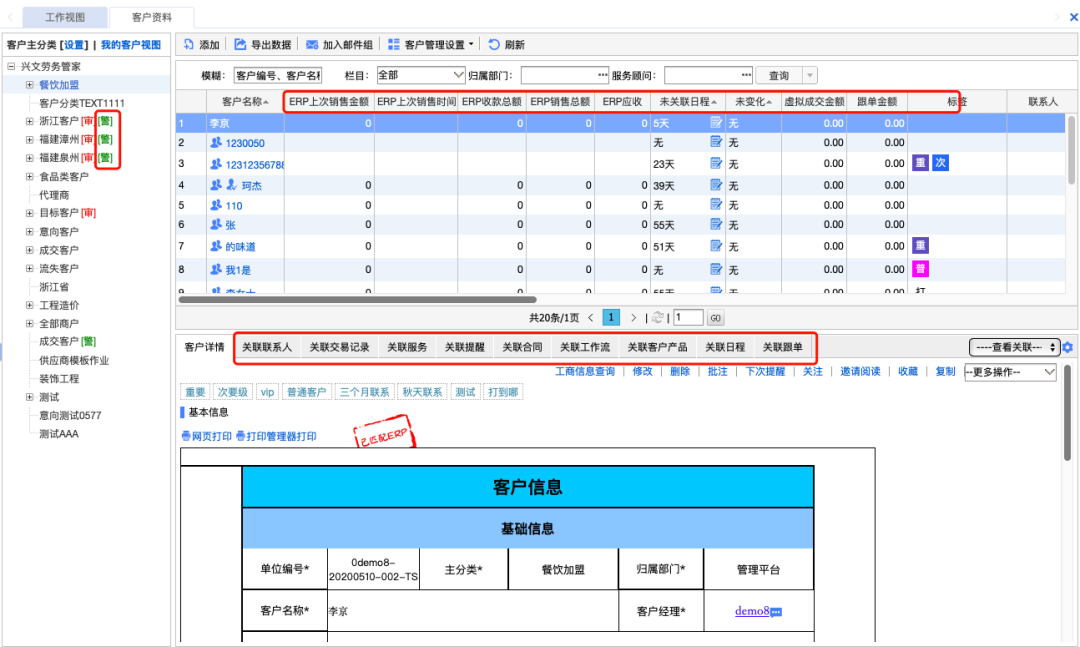Image resolution: width=1080 pixels, height=647 pixels.
Task: Click the gear icon beside 查看关联 dropdown
Action: (1066, 347)
